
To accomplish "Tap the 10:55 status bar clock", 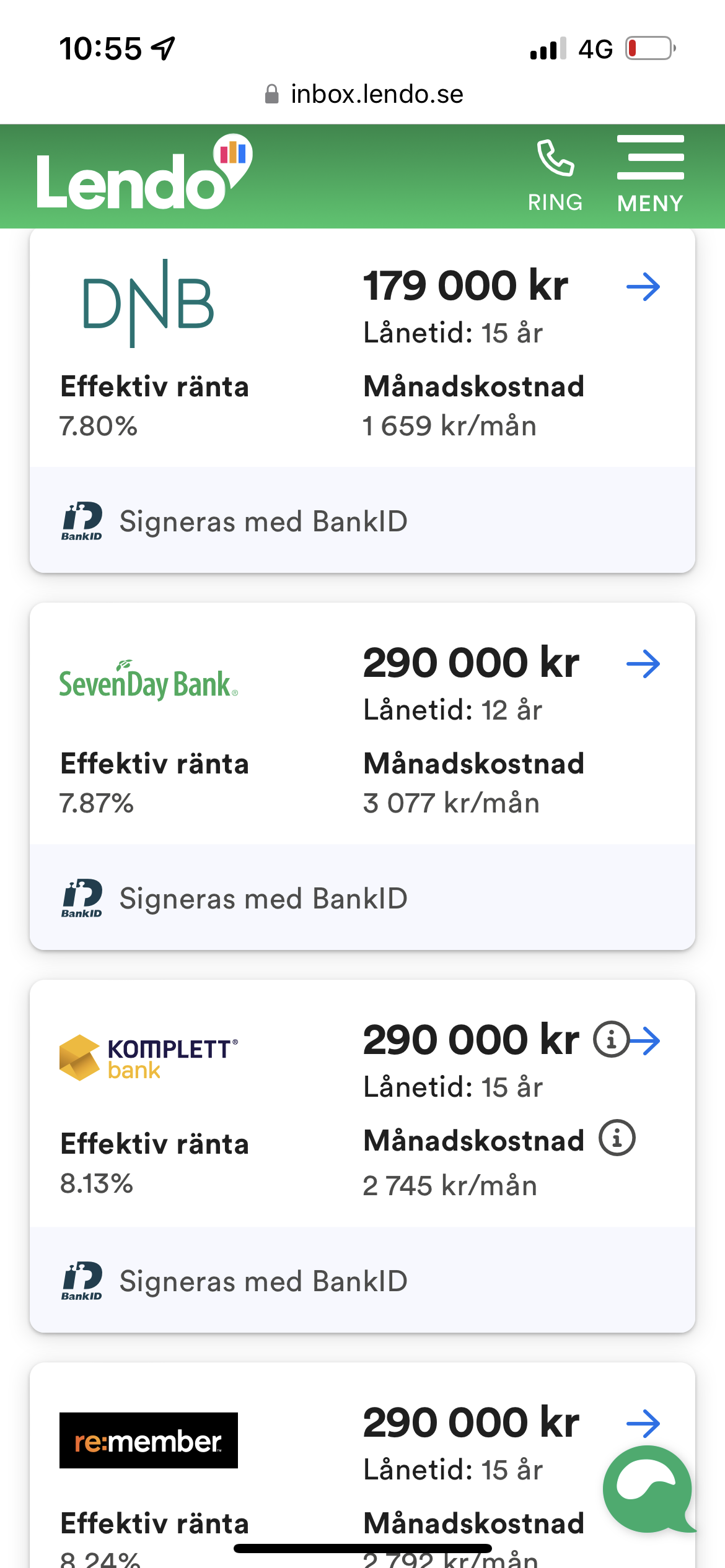I will coord(100,48).
